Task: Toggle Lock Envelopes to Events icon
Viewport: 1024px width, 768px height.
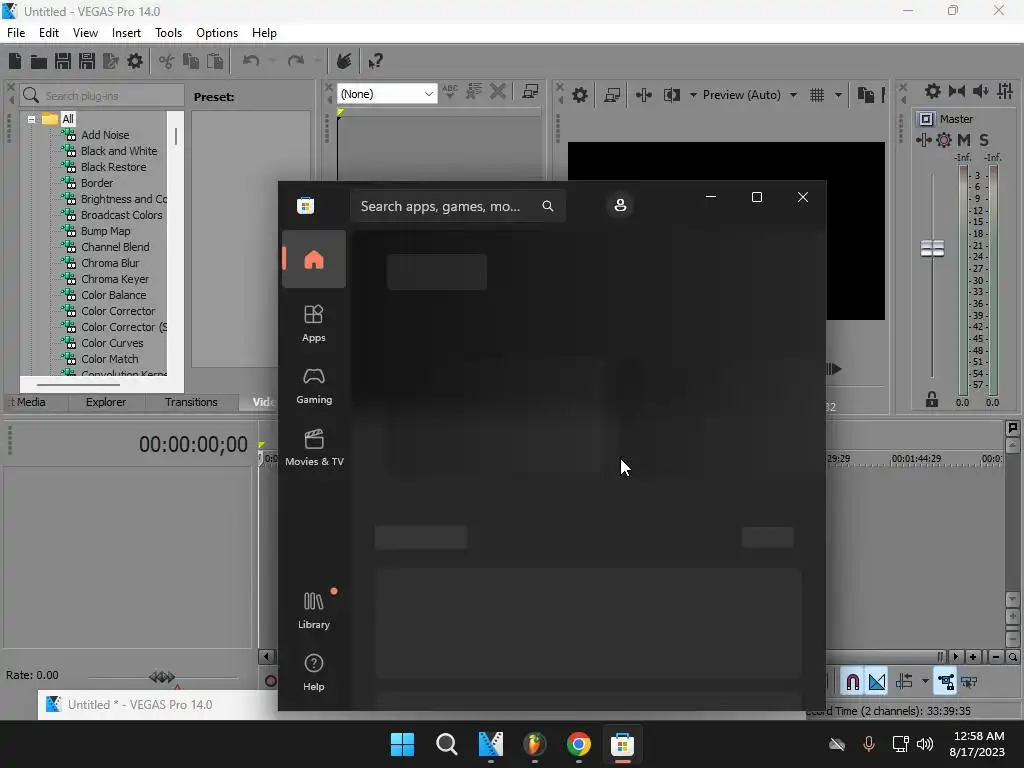Action: click(945, 682)
